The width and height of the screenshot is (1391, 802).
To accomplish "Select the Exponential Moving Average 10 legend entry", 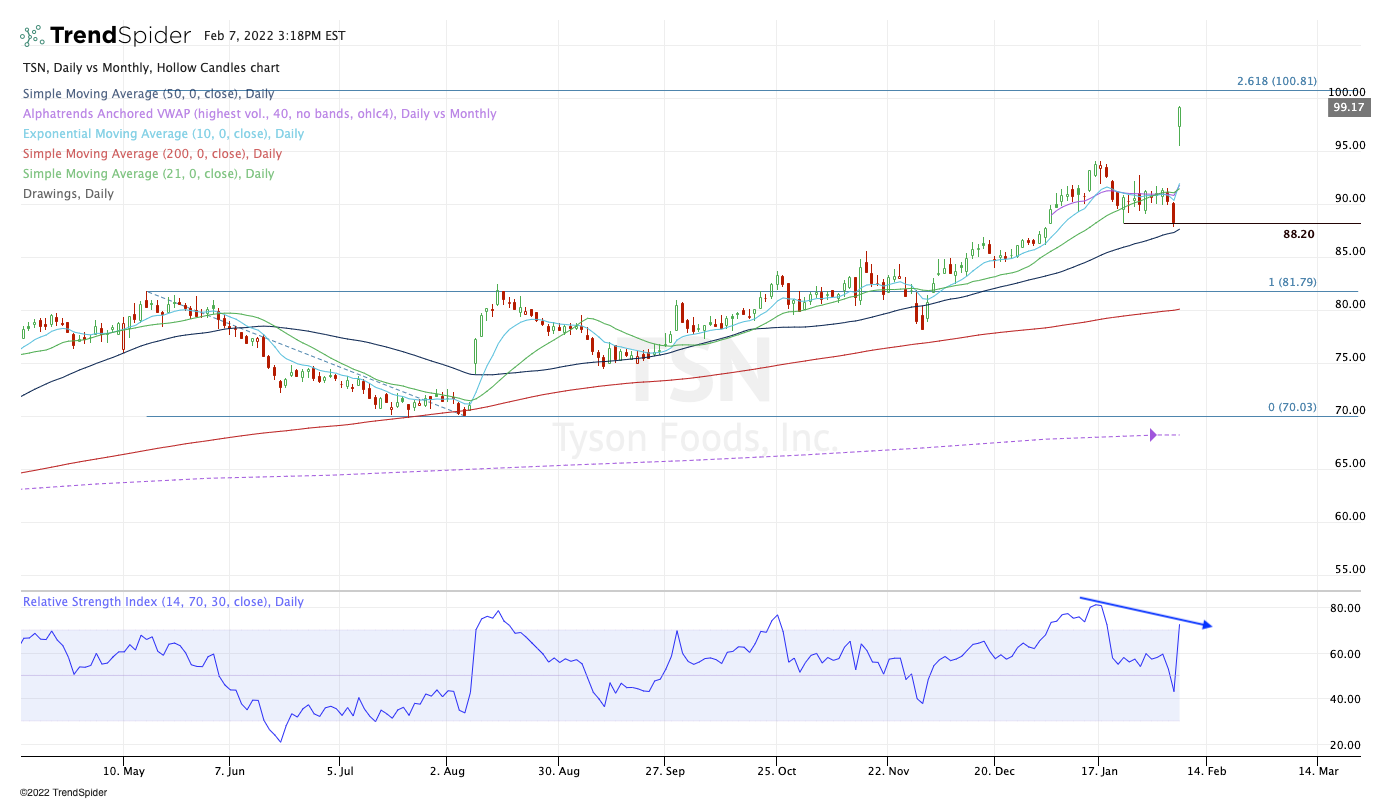I will 163,134.
